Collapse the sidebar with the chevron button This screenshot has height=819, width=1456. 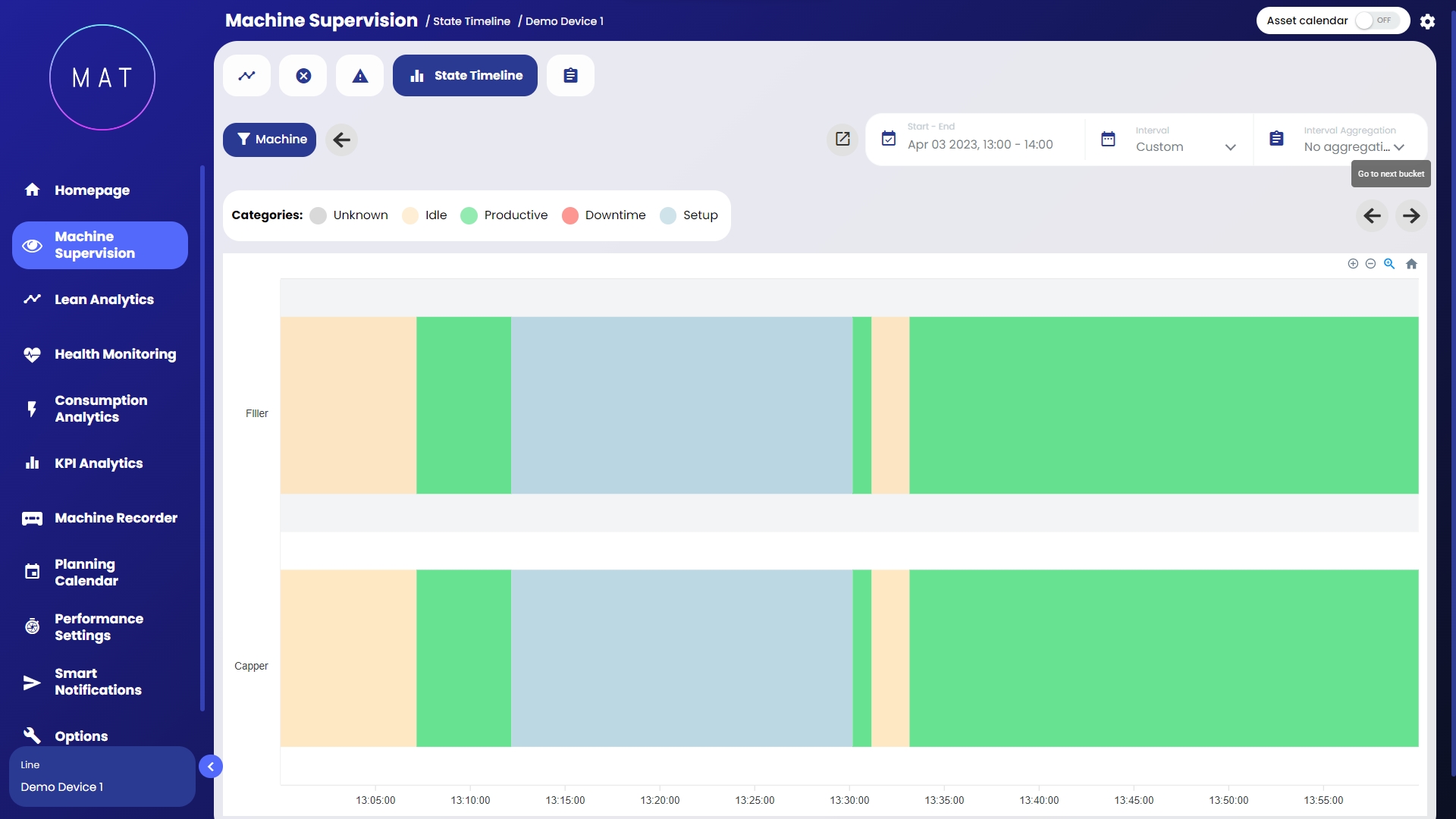(x=211, y=767)
